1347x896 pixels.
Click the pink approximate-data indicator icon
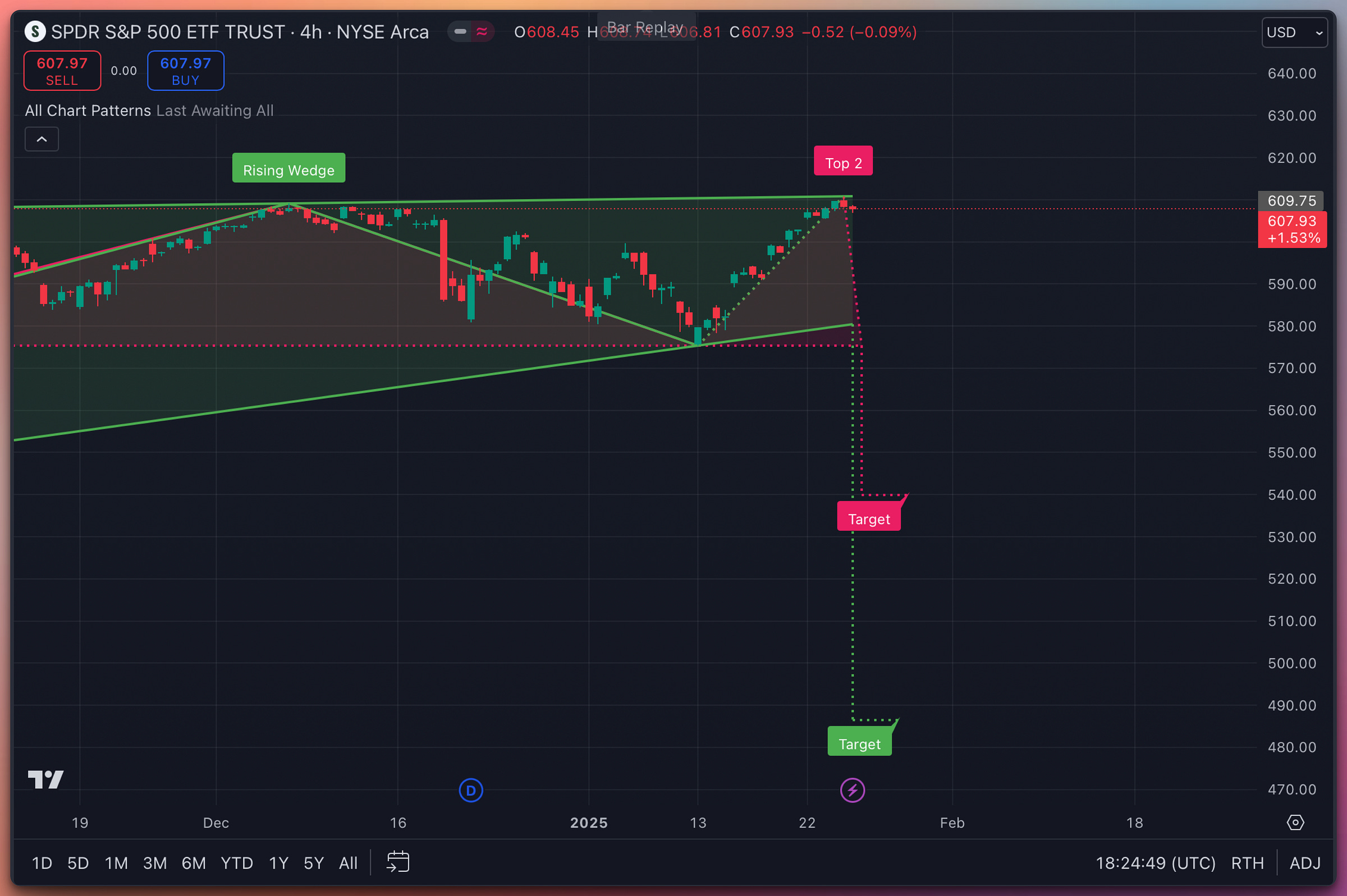482,31
